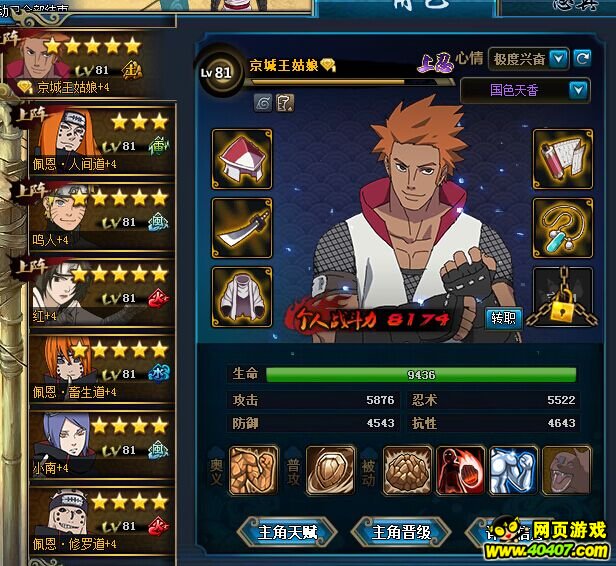The width and height of the screenshot is (616, 566).
Task: Open 主角天赋 talent button
Action: coord(288,533)
